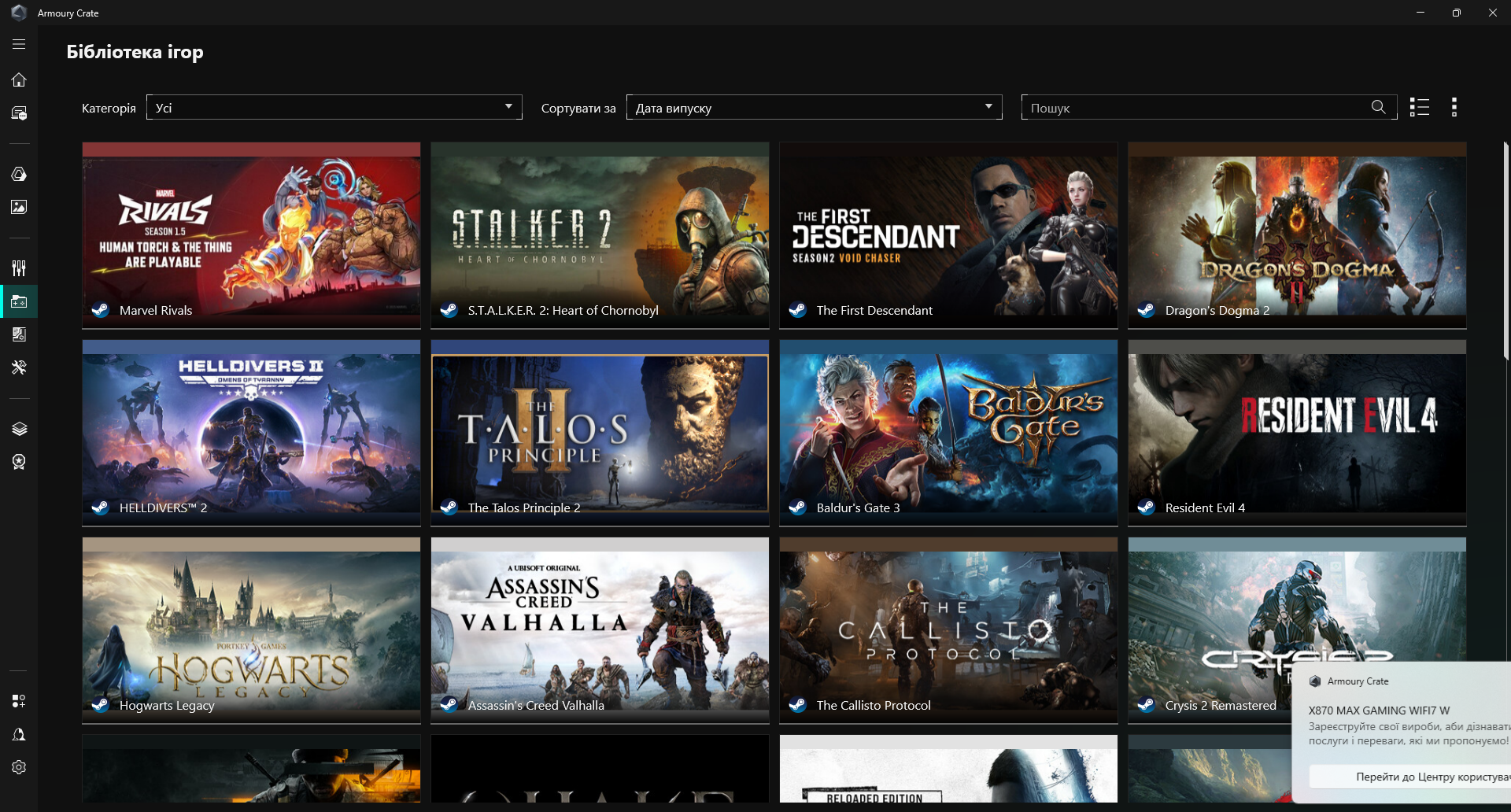Image resolution: width=1511 pixels, height=812 pixels.
Task: Open S.T.A.L.K.E.R. 2: Heart of Chornobyl card
Action: click(x=600, y=235)
